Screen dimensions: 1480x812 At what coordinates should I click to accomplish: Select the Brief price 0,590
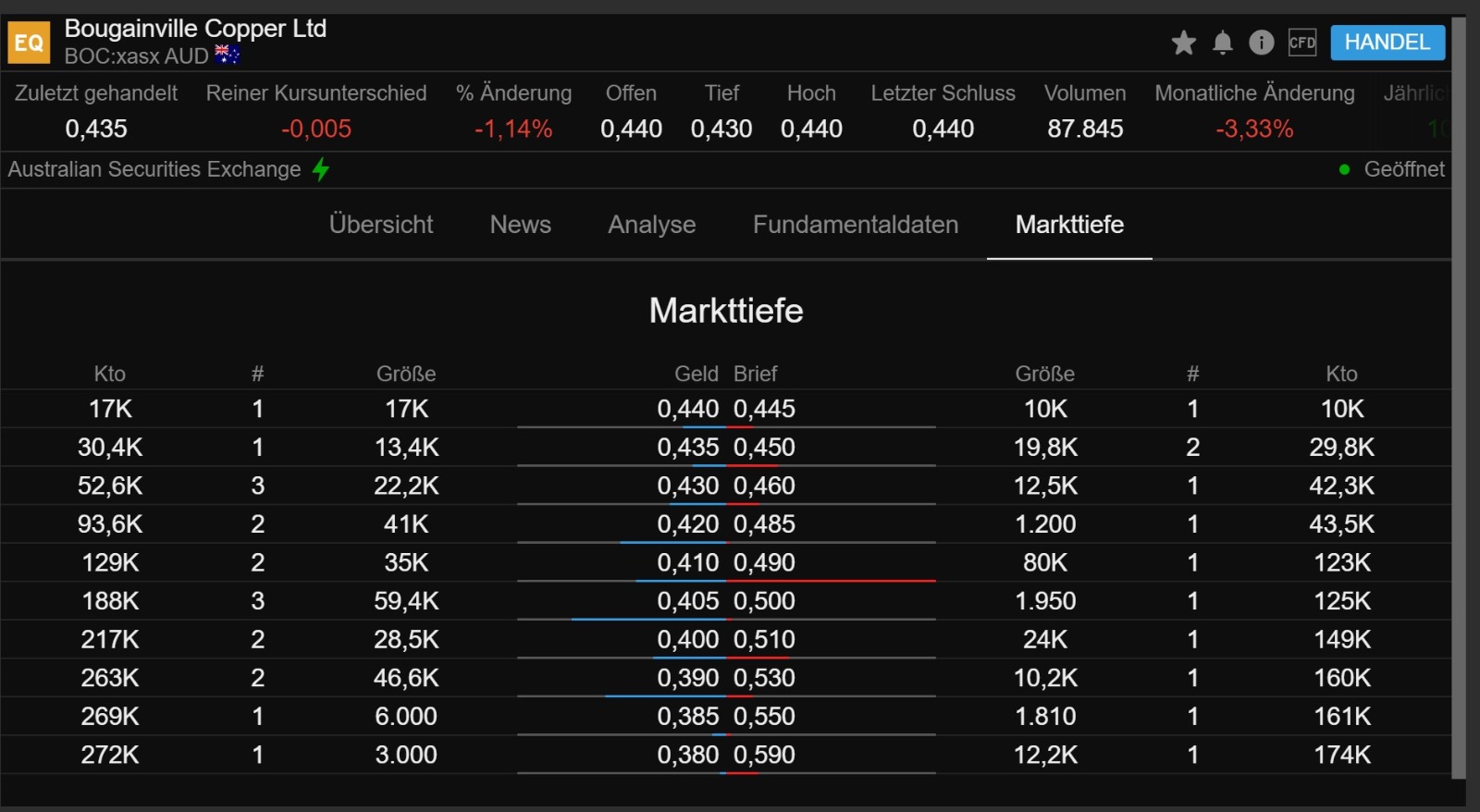click(x=764, y=755)
